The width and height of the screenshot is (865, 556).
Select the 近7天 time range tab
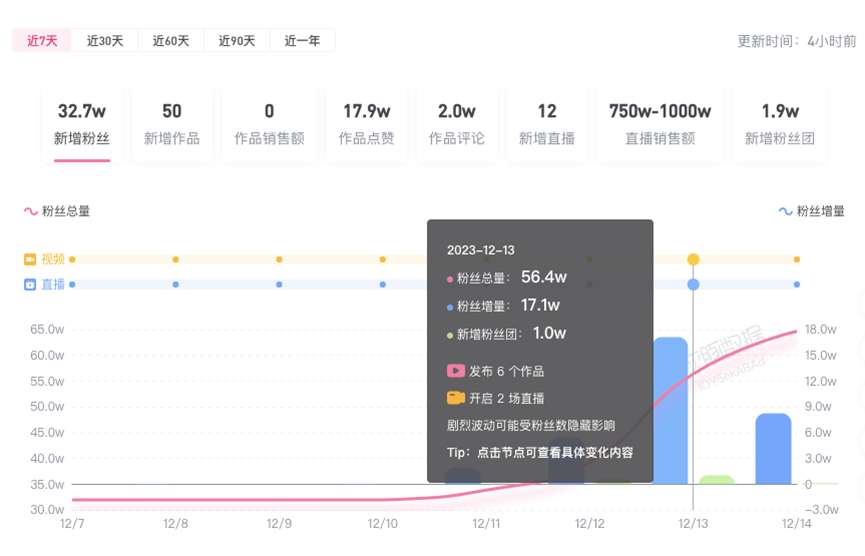(42, 40)
